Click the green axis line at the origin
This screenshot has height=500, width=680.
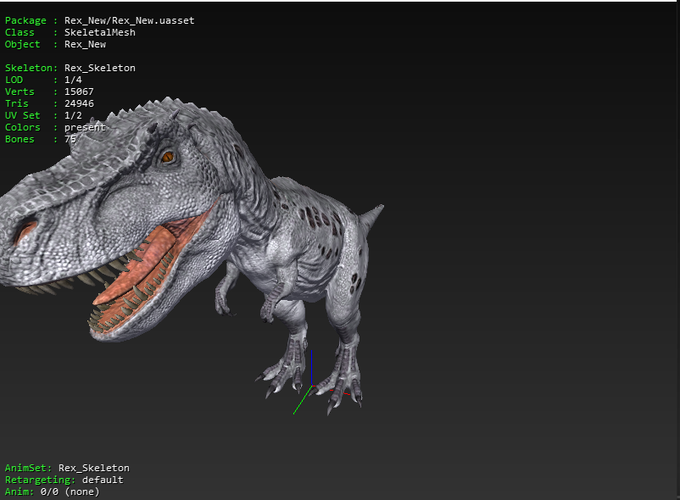[302, 400]
